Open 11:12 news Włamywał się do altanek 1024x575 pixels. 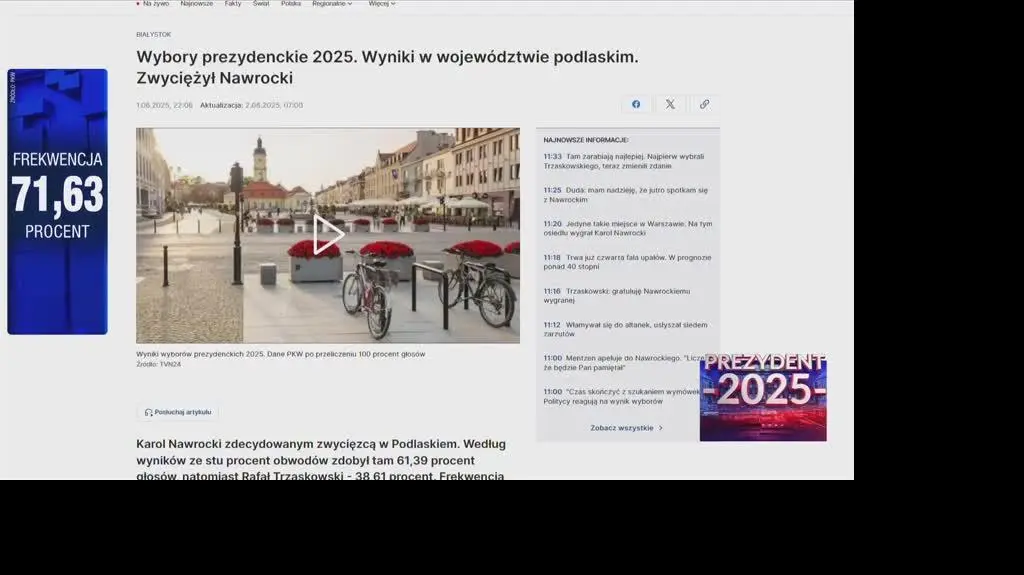[x=626, y=329]
